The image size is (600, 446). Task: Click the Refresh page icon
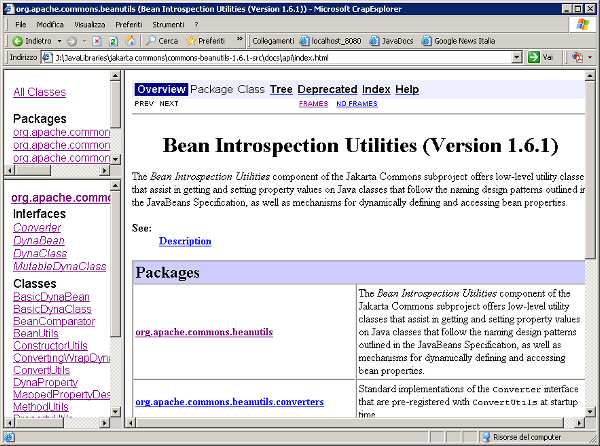tap(114, 41)
